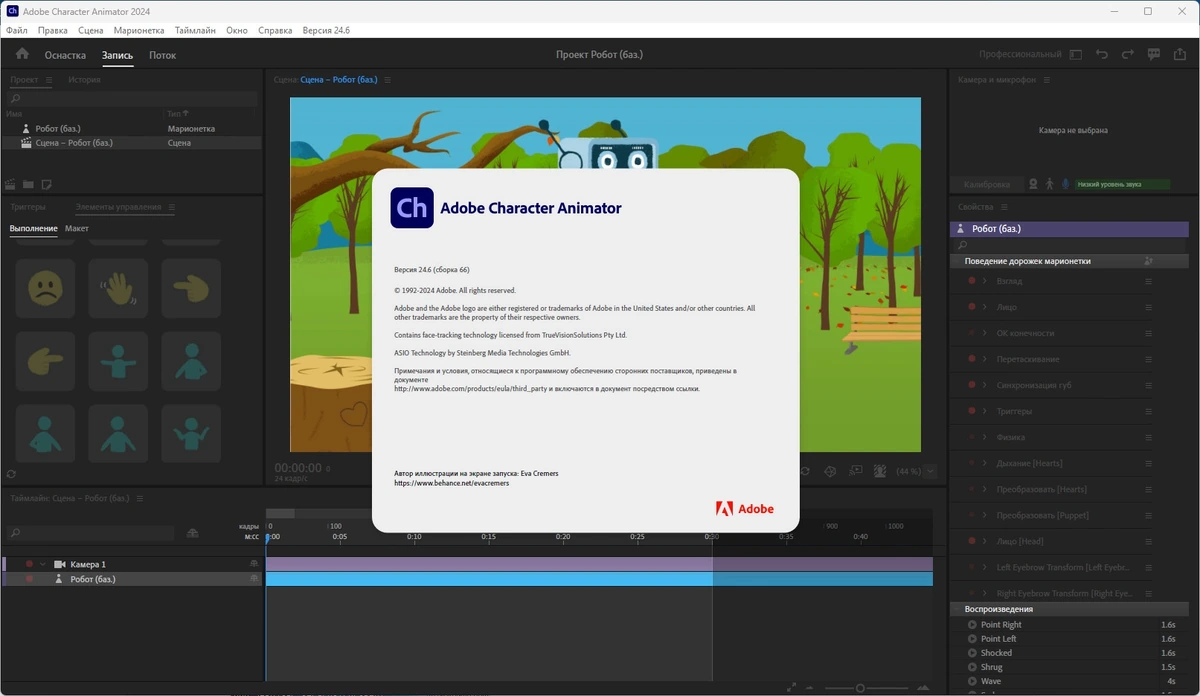Viewport: 1200px width, 696px height.
Task: Click the add behavior icon
Action: (x=1149, y=261)
